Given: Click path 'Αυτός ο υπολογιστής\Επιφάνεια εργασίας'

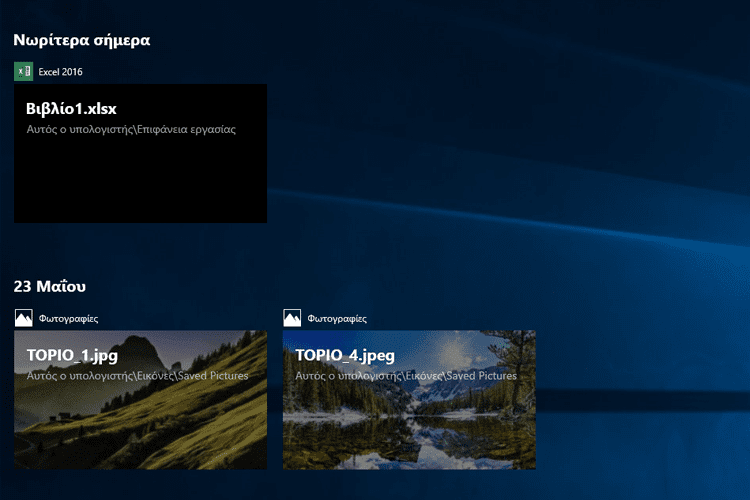Looking at the screenshot, I should (131, 129).
